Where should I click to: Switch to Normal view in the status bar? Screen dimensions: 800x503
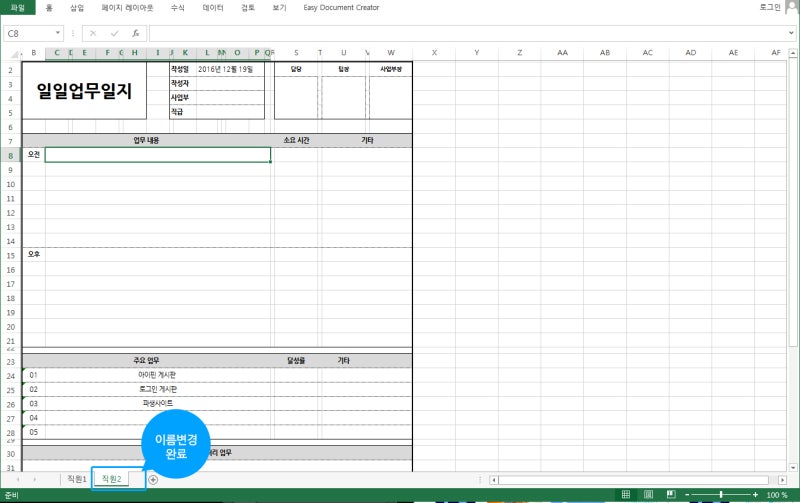(x=626, y=494)
